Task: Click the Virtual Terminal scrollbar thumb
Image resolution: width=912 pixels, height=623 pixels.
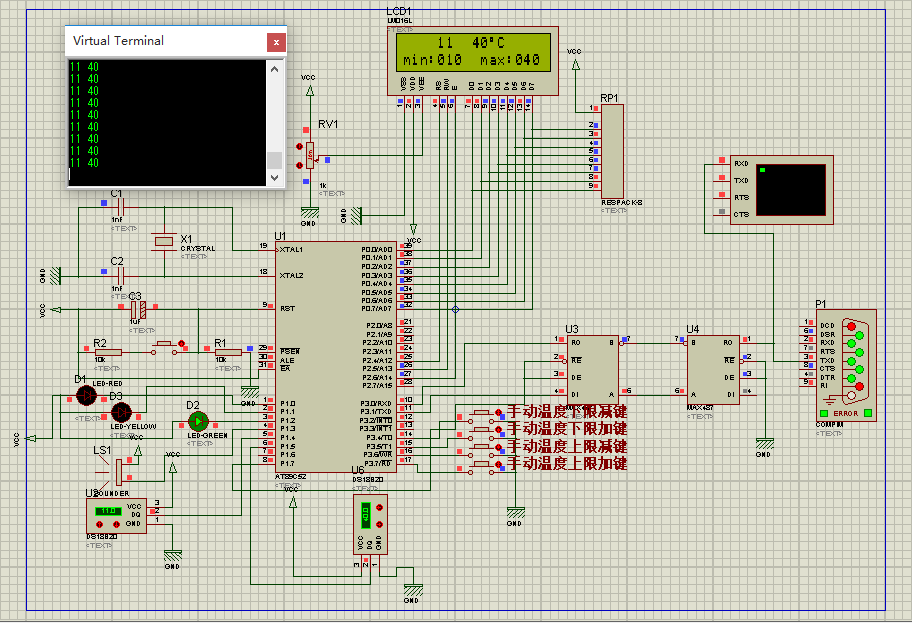Action: click(275, 160)
